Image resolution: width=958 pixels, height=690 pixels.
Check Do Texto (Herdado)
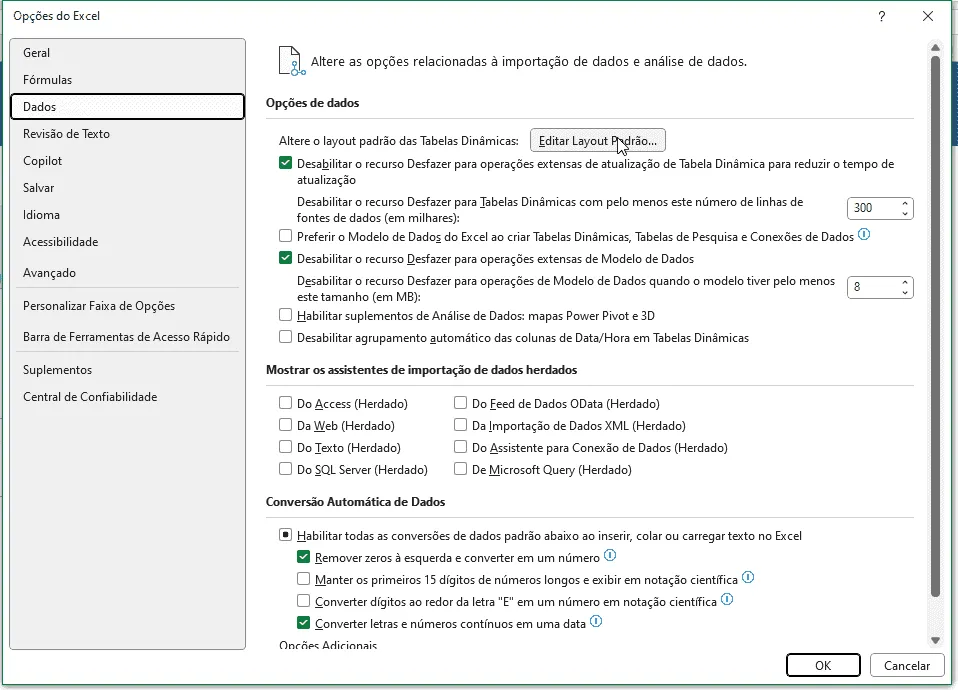285,447
